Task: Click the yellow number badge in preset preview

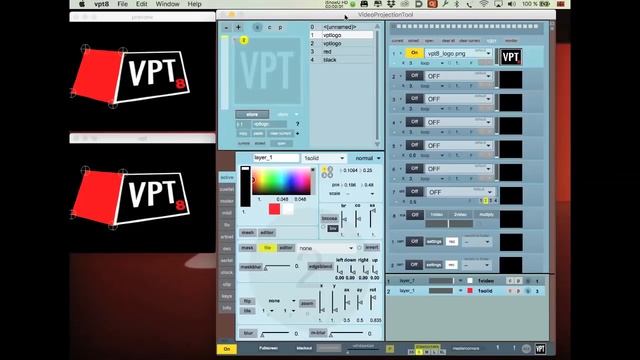Action: click(x=244, y=40)
